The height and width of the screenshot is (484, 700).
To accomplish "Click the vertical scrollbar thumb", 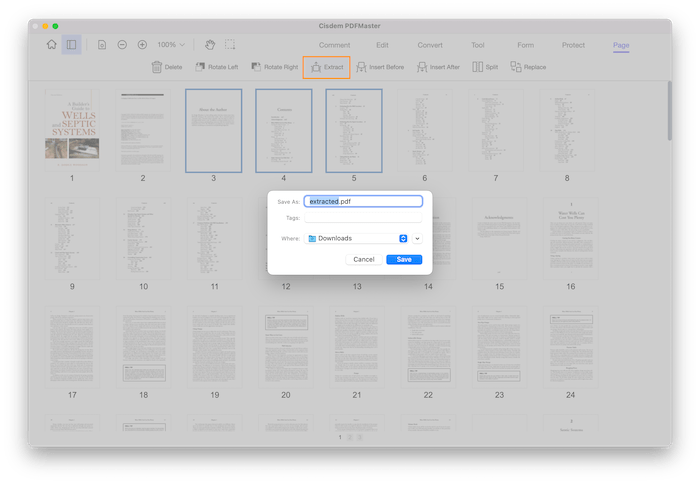I will click(670, 110).
